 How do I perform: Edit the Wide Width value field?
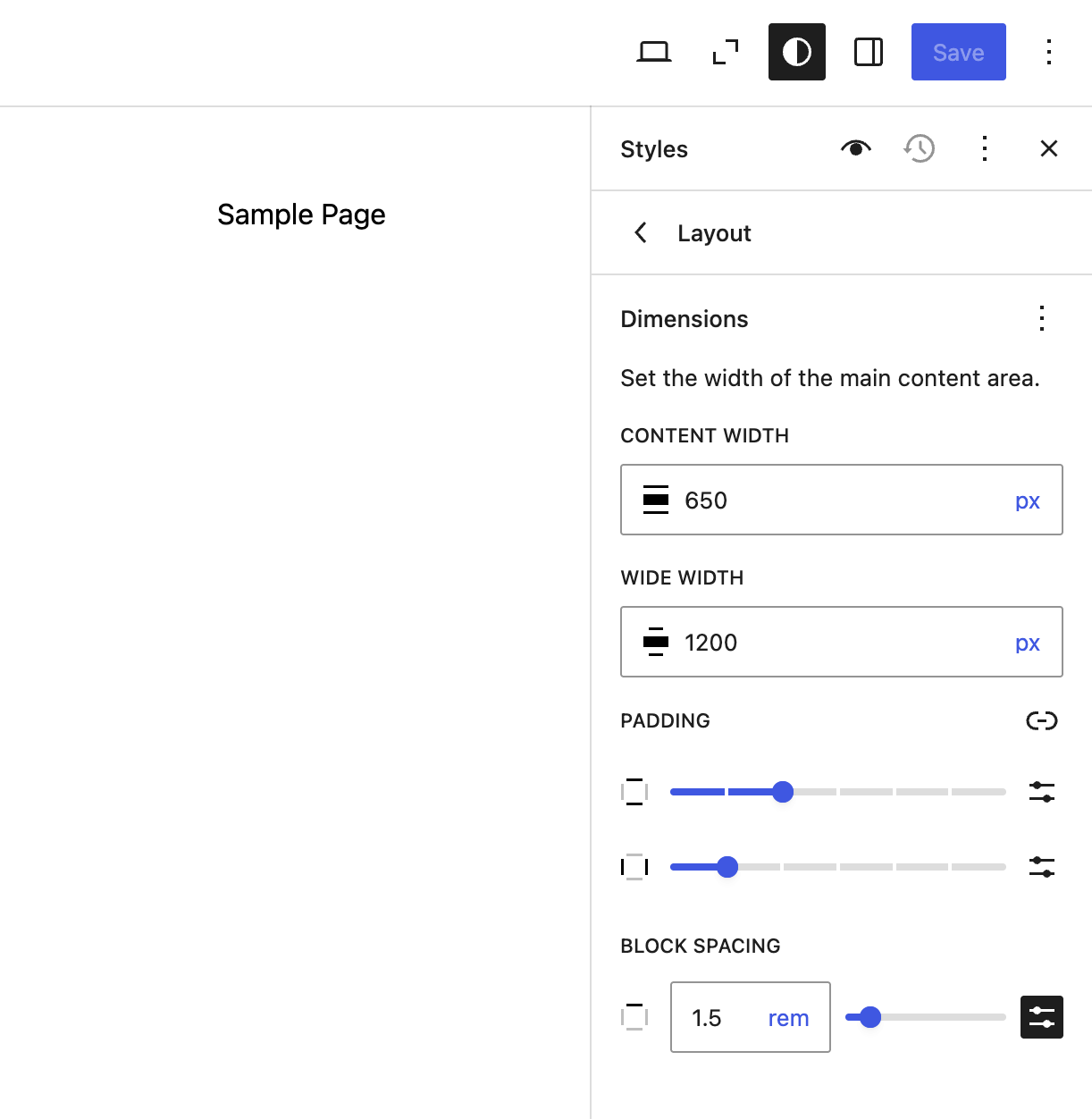click(804, 642)
